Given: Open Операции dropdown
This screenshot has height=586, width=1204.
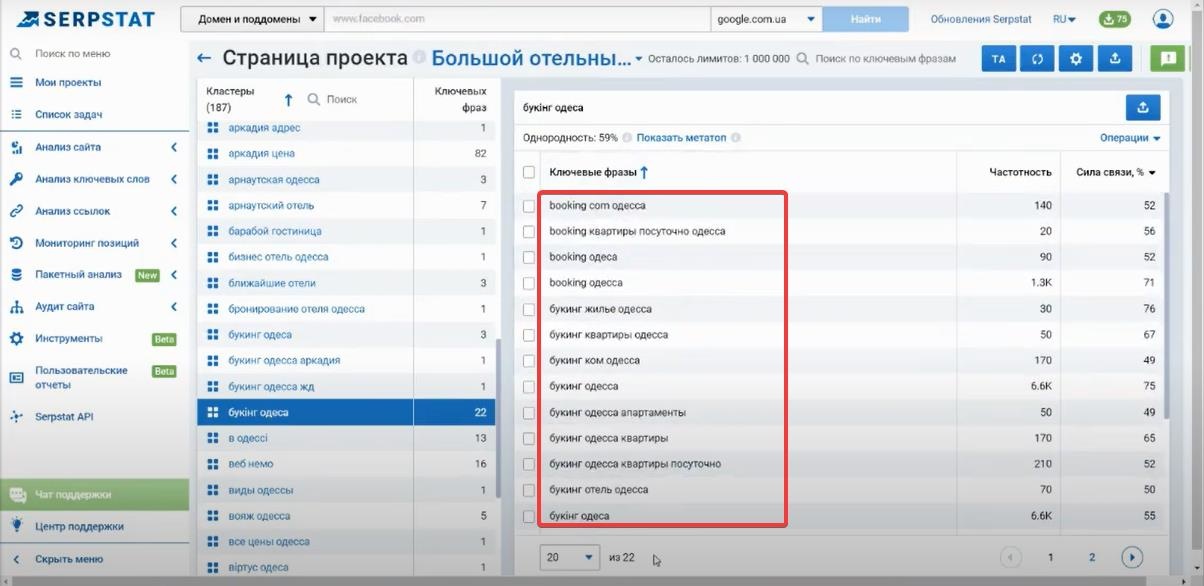Looking at the screenshot, I should point(1130,138).
